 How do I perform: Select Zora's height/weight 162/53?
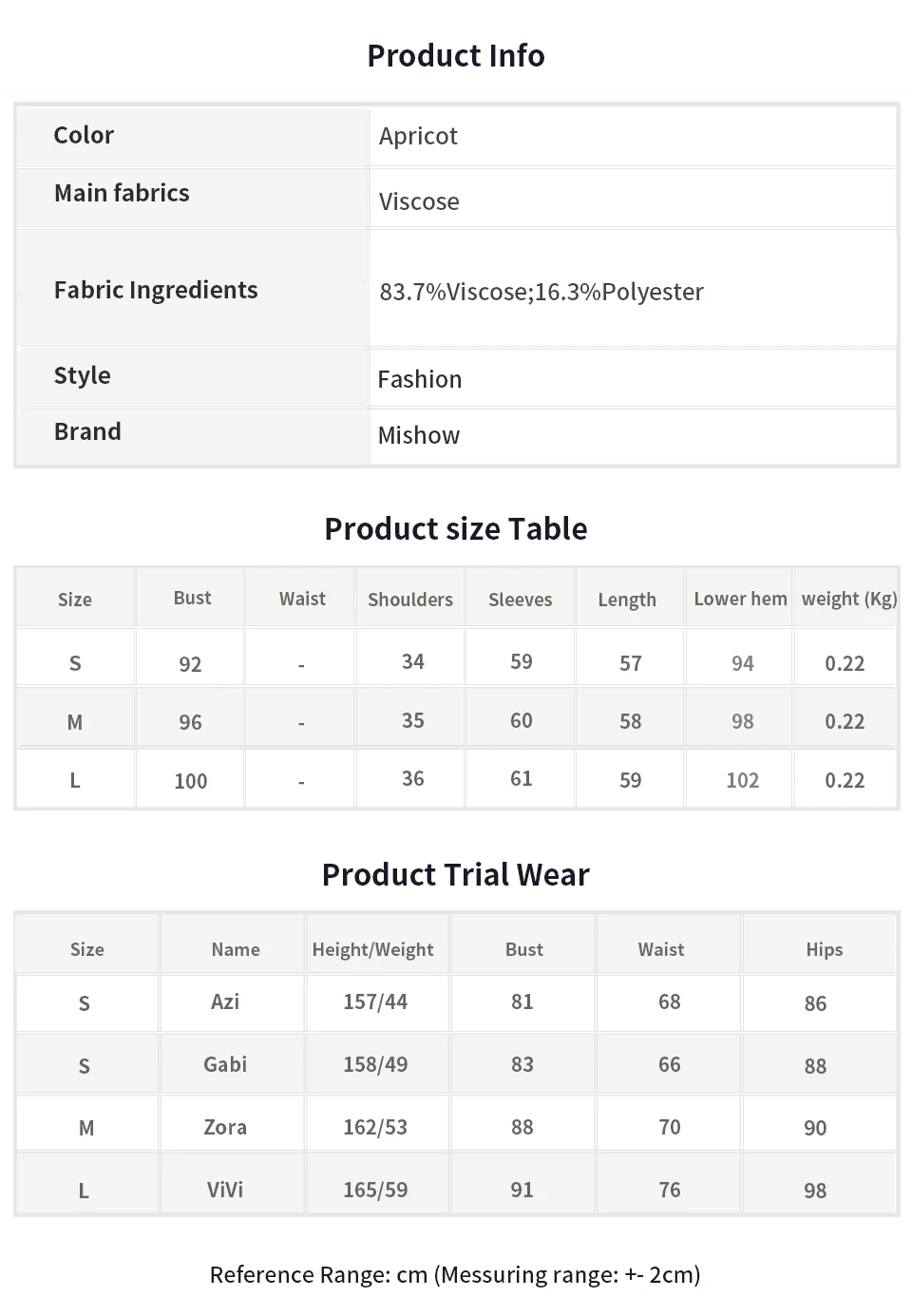click(x=375, y=1127)
